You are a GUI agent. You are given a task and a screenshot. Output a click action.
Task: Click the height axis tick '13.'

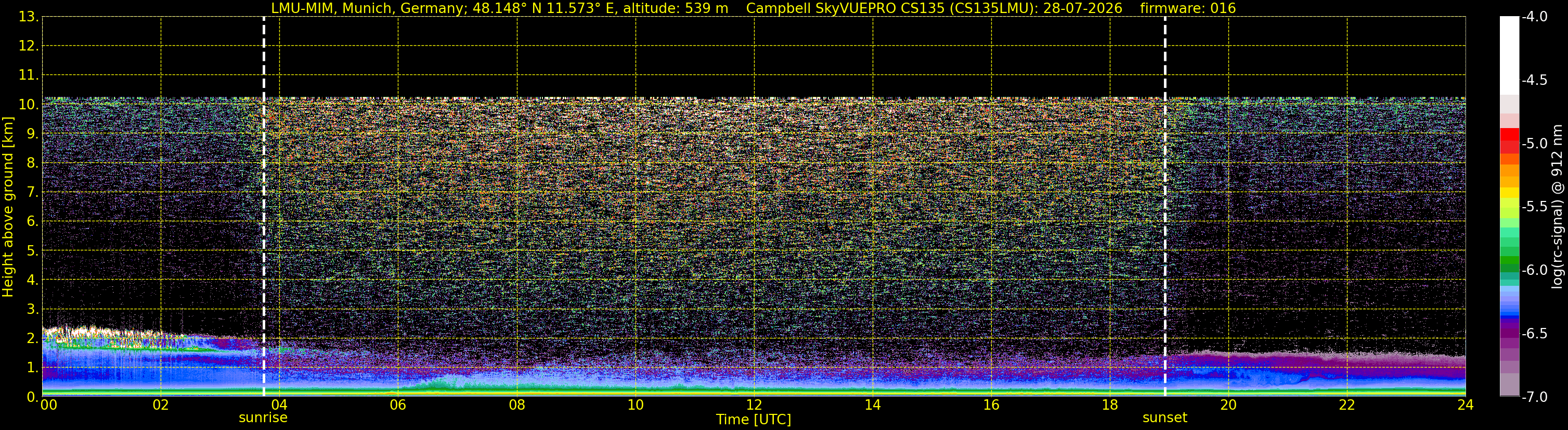[29, 17]
